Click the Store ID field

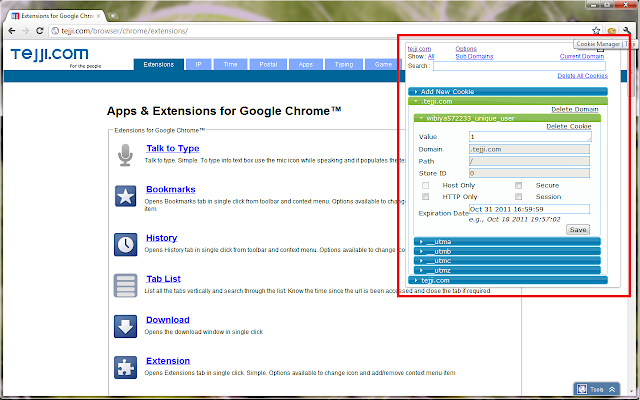pos(529,173)
